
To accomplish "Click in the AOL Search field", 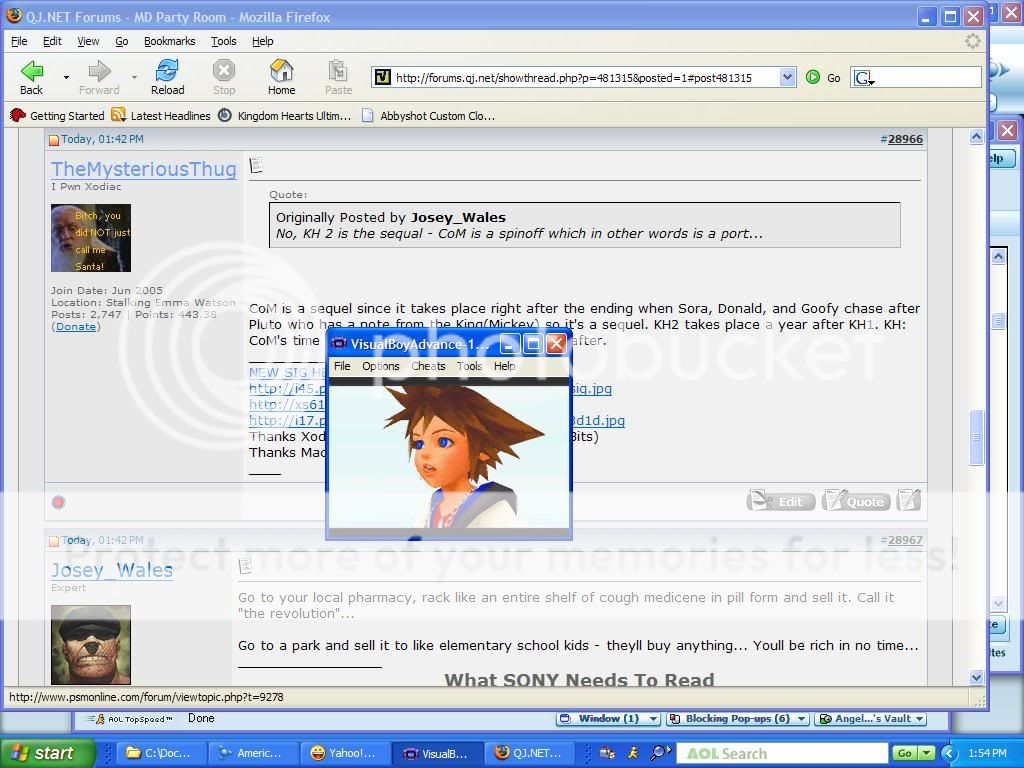I will coord(780,753).
